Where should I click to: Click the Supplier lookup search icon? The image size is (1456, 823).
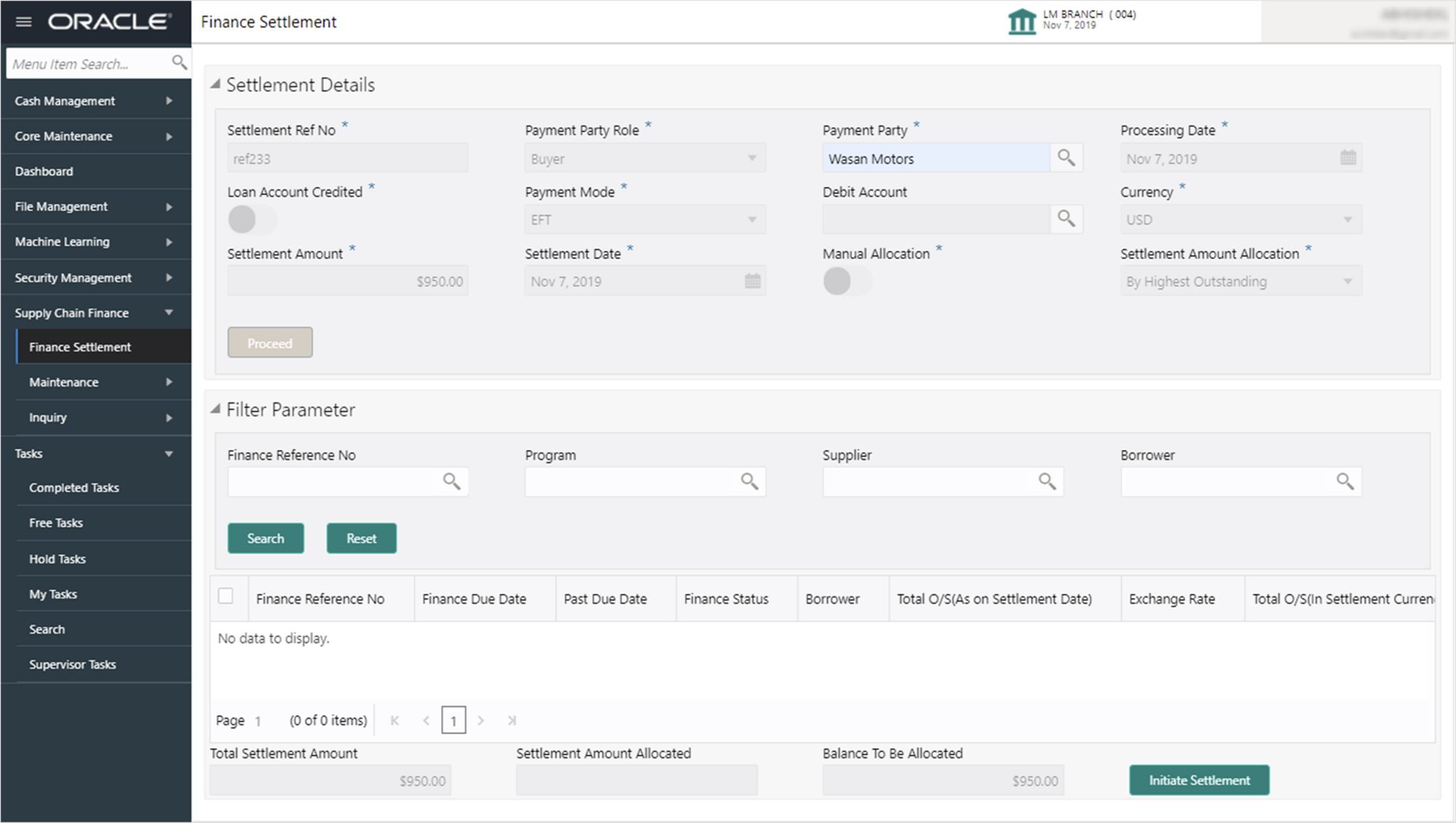point(1047,482)
